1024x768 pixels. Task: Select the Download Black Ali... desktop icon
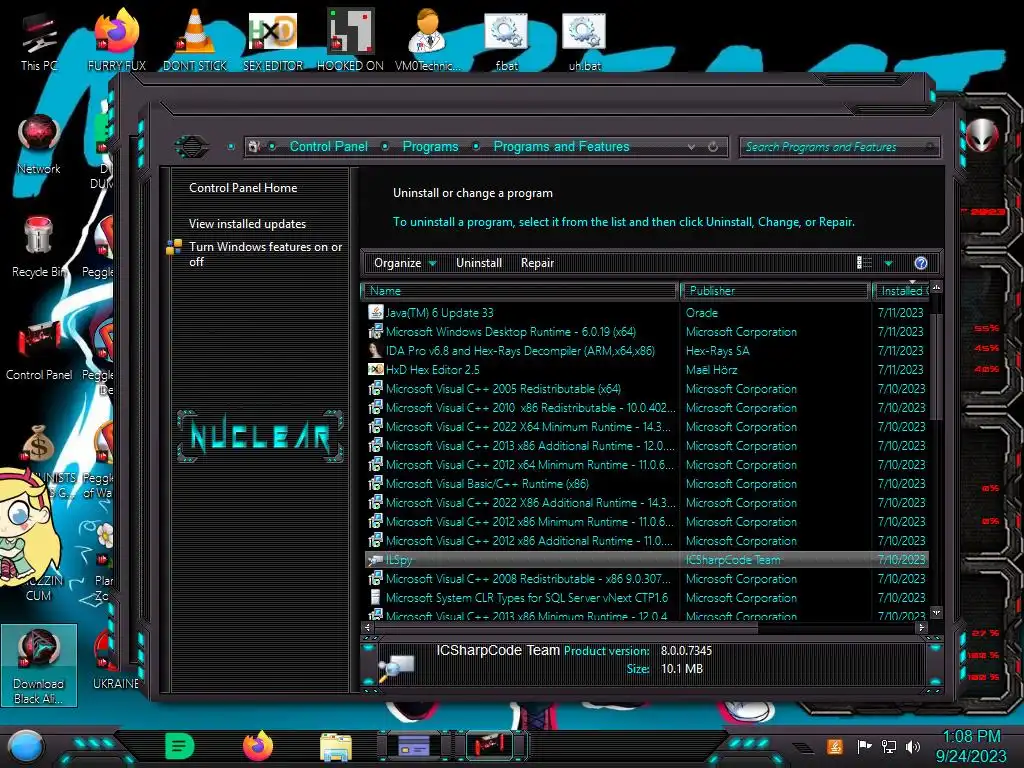click(39, 665)
